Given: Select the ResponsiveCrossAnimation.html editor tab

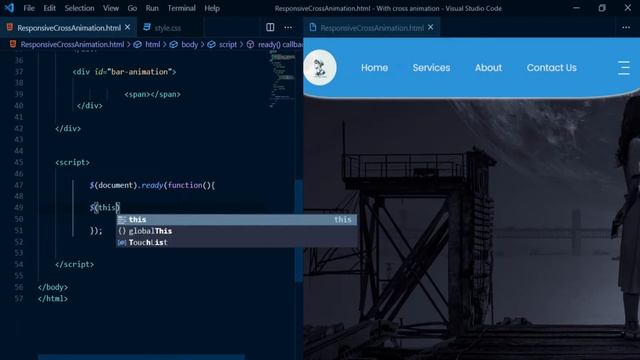Looking at the screenshot, I should click(x=69, y=28).
